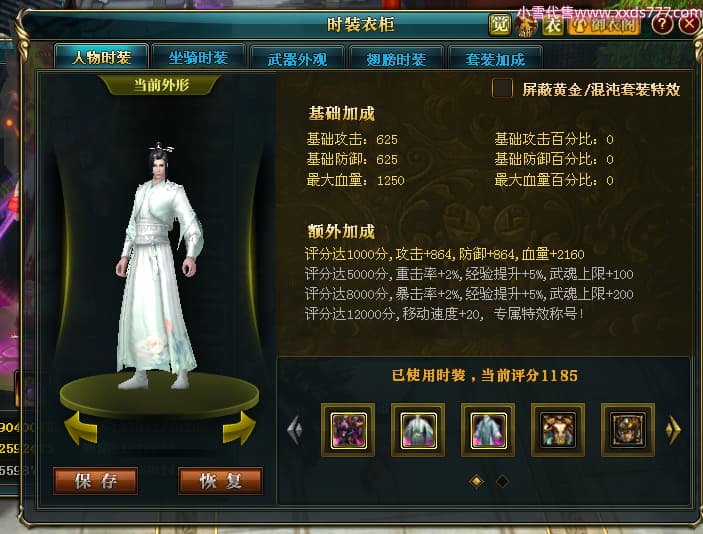The height and width of the screenshot is (534, 703).
Task: Enable 屏蔽黄金/混沌套装特效 checkbox
Action: coord(502,88)
